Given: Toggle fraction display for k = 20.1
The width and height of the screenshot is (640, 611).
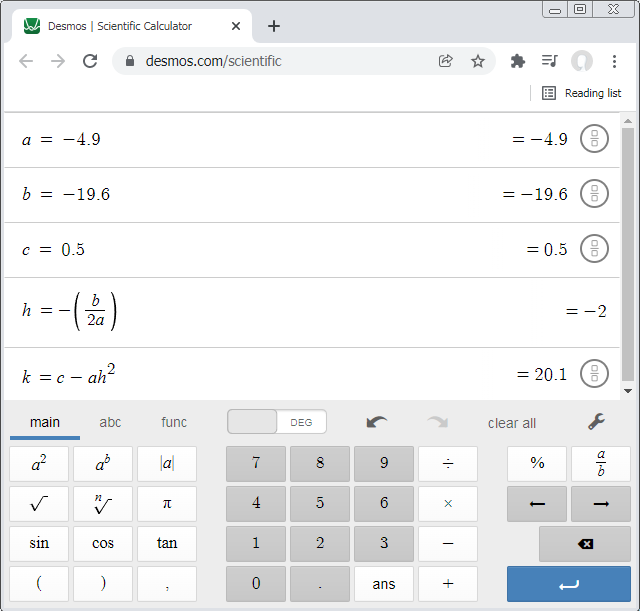Looking at the screenshot, I should (x=594, y=373).
